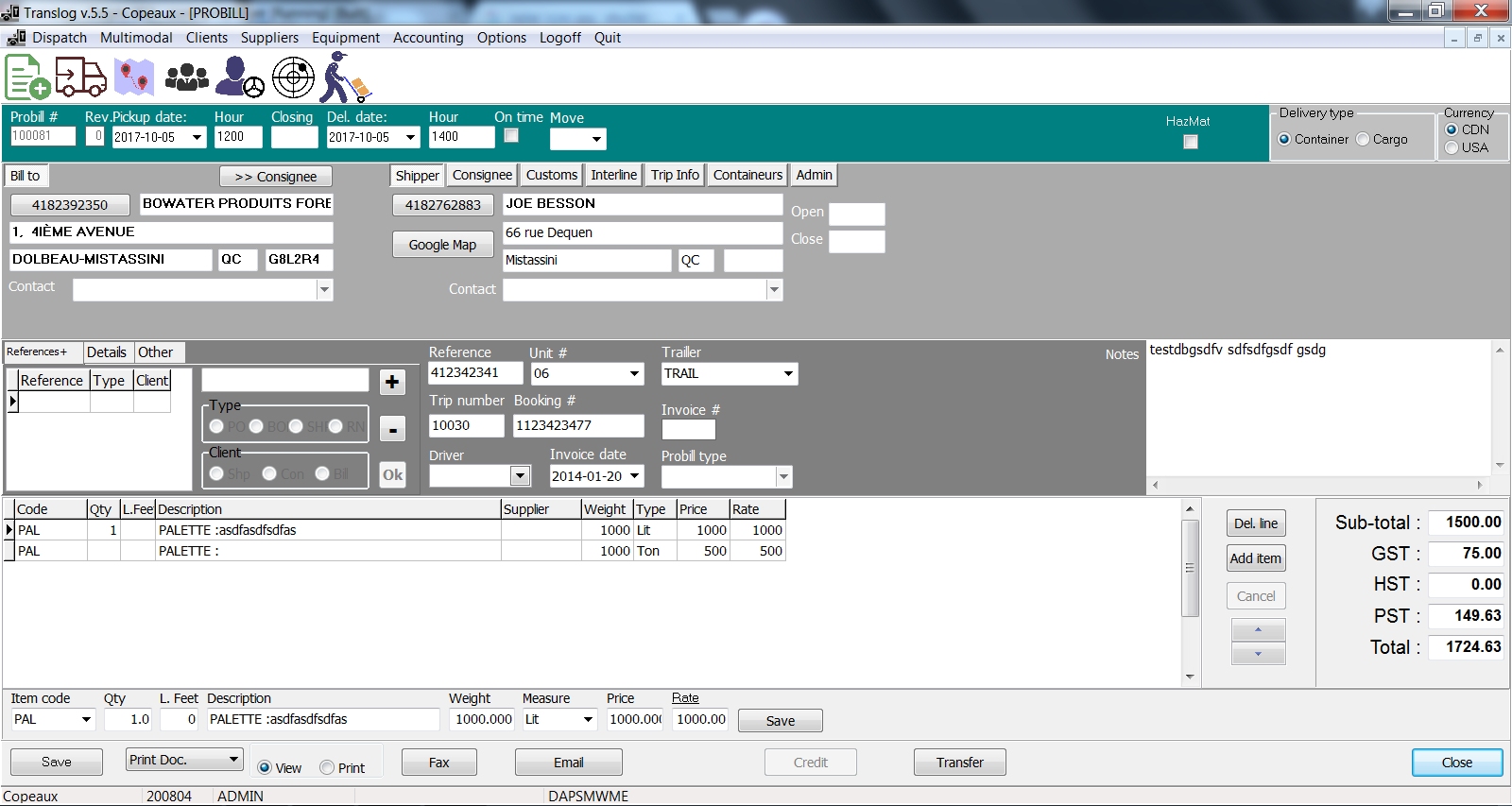Open the Accounting menu

pyautogui.click(x=428, y=38)
